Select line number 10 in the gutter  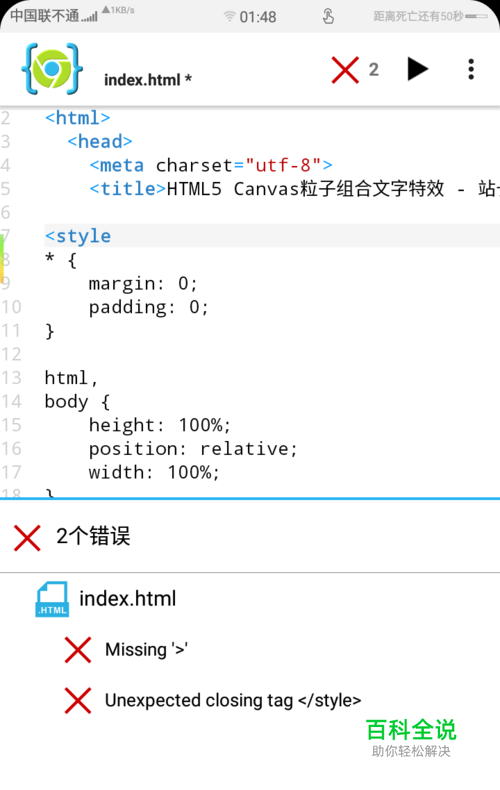click(x=11, y=307)
